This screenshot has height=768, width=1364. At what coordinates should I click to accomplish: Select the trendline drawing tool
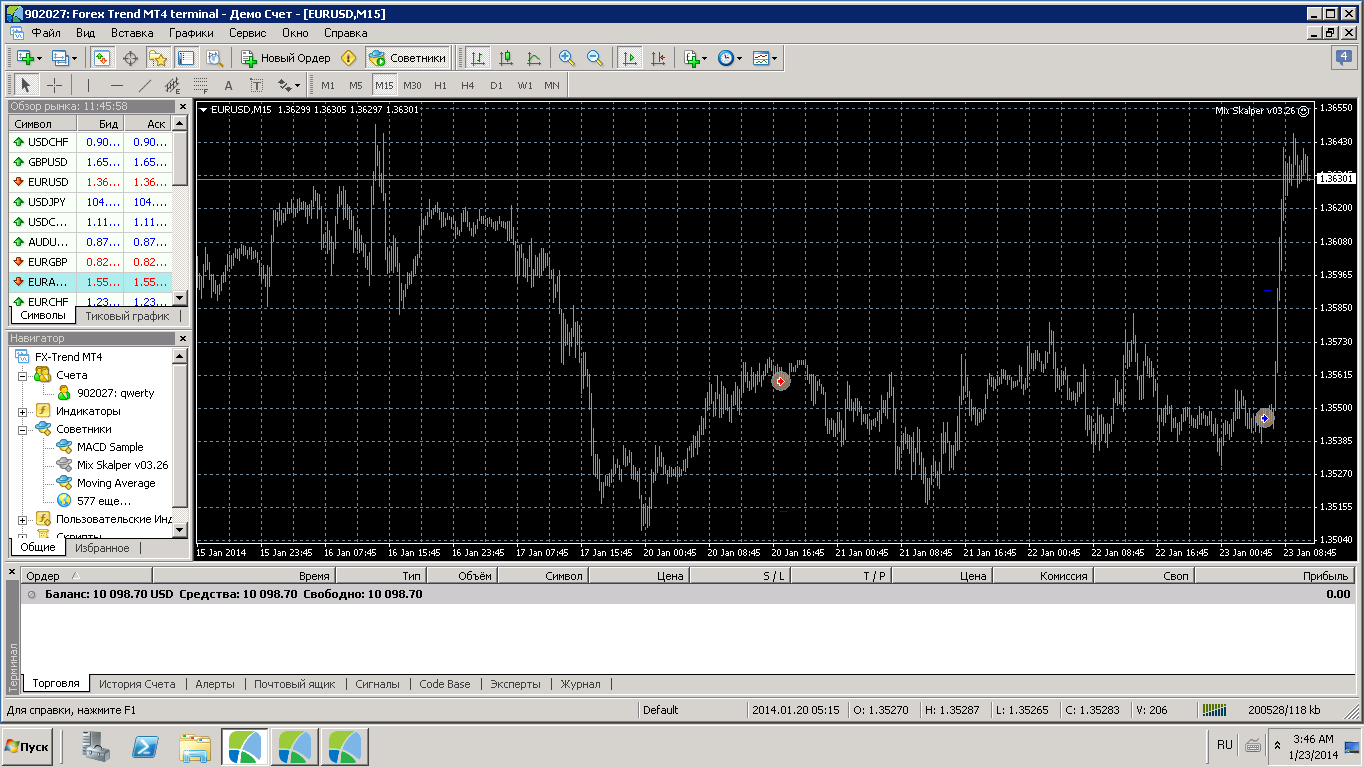144,85
